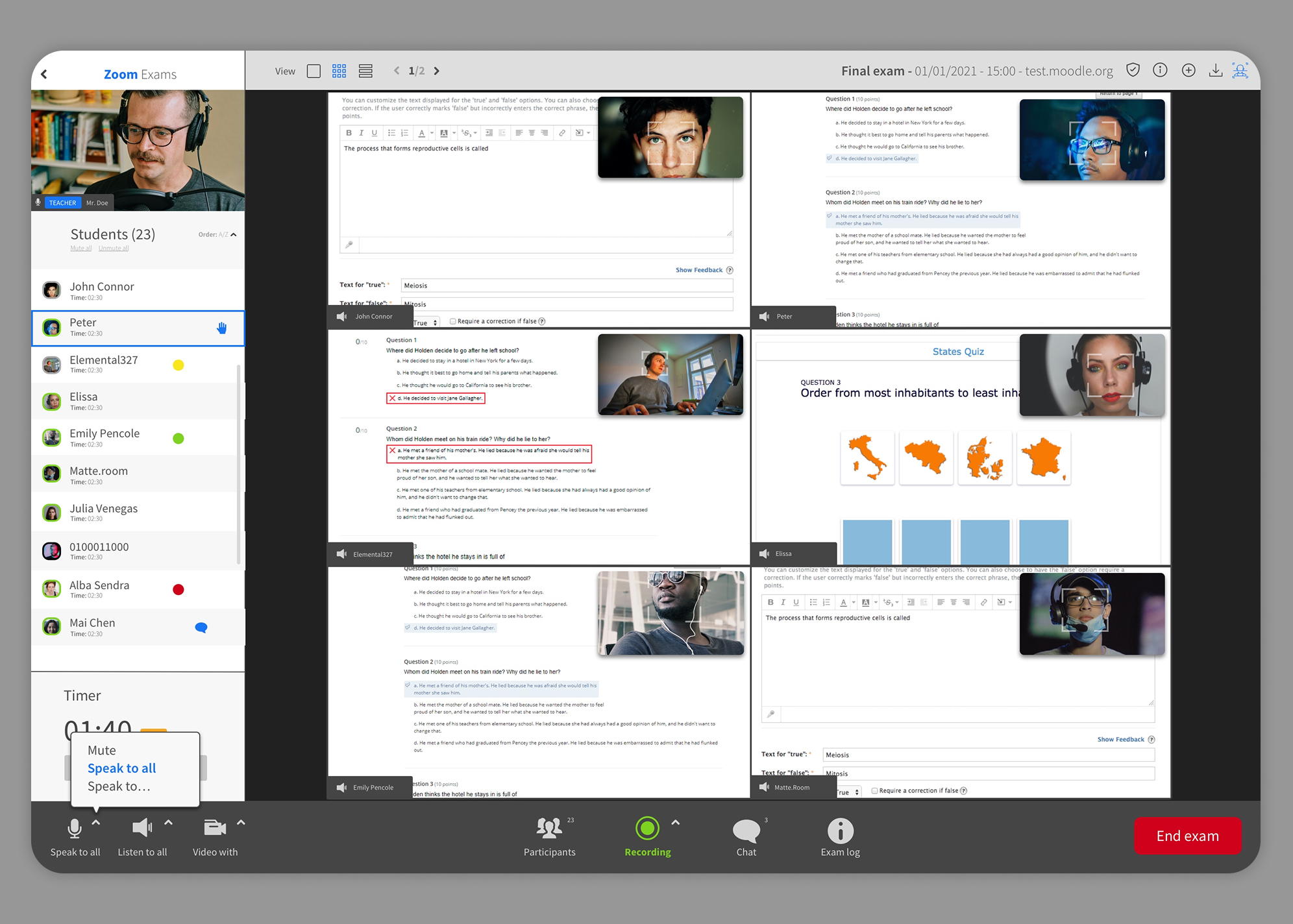Screen dimensions: 1293x924
Task: Toggle Recording button
Action: click(x=647, y=829)
